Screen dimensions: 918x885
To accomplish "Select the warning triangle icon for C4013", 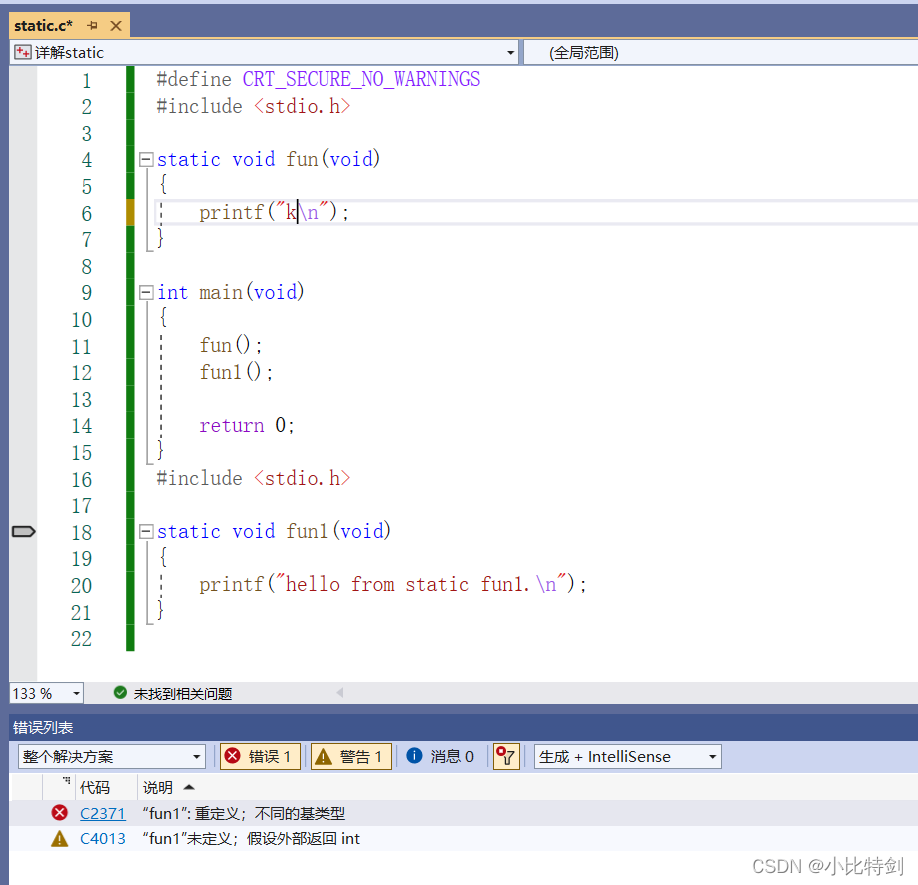I will pyautogui.click(x=59, y=839).
